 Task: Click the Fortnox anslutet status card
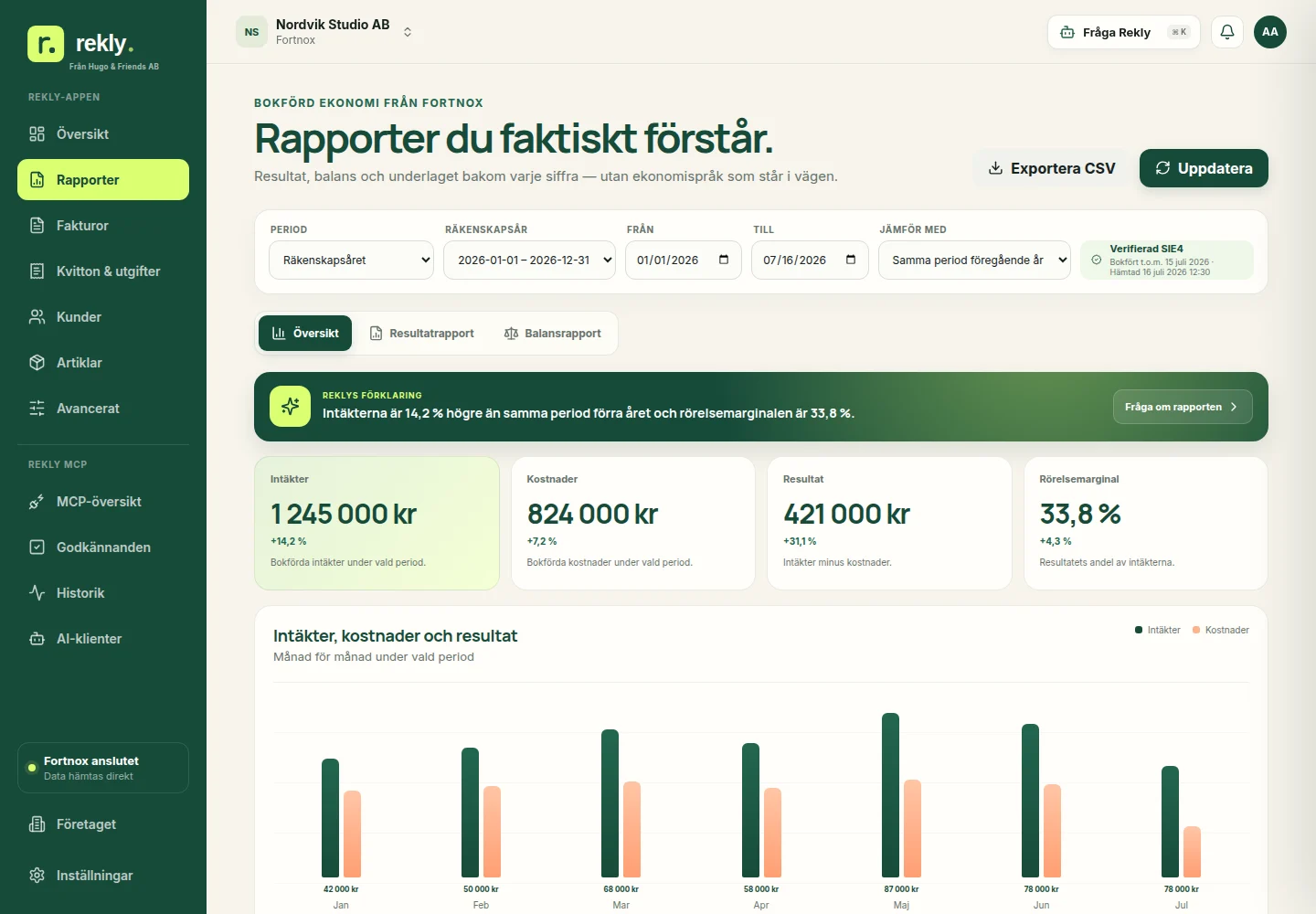[103, 768]
